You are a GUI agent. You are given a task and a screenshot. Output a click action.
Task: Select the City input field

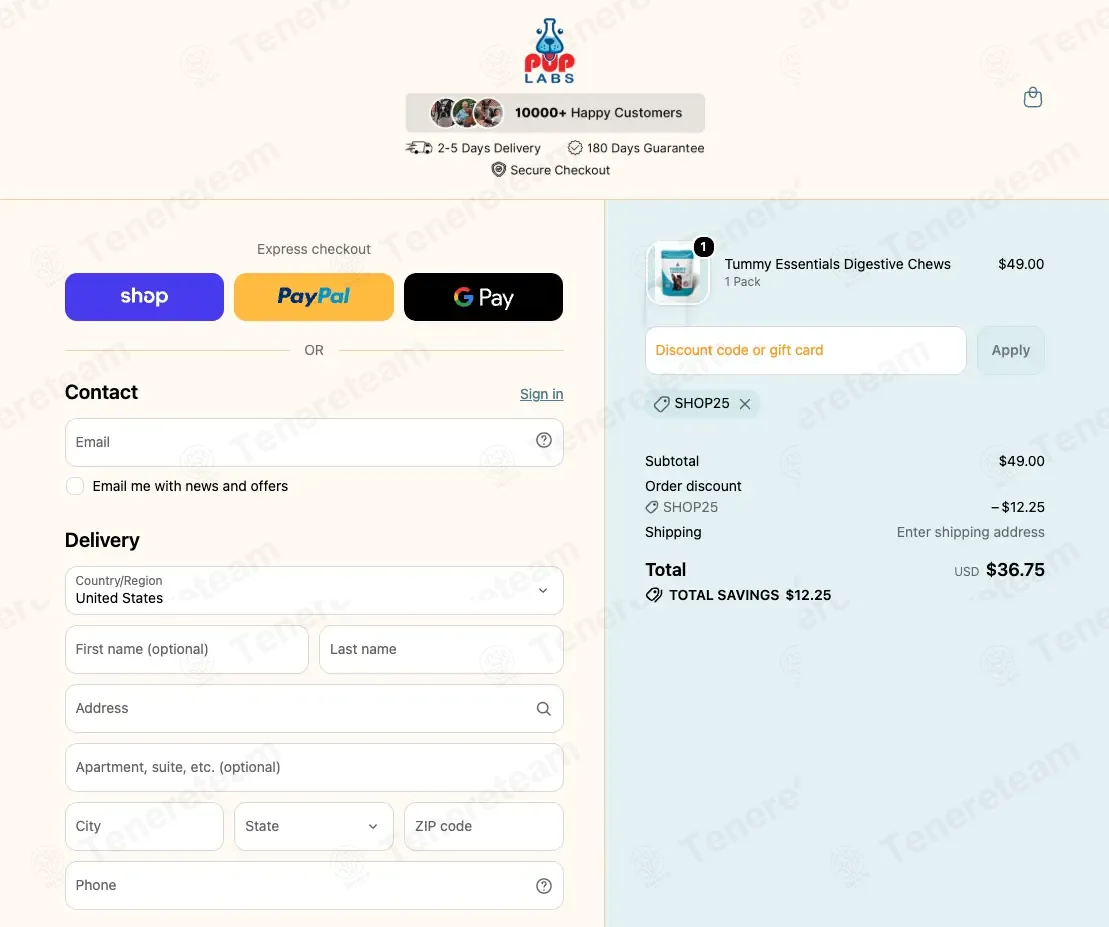[144, 826]
